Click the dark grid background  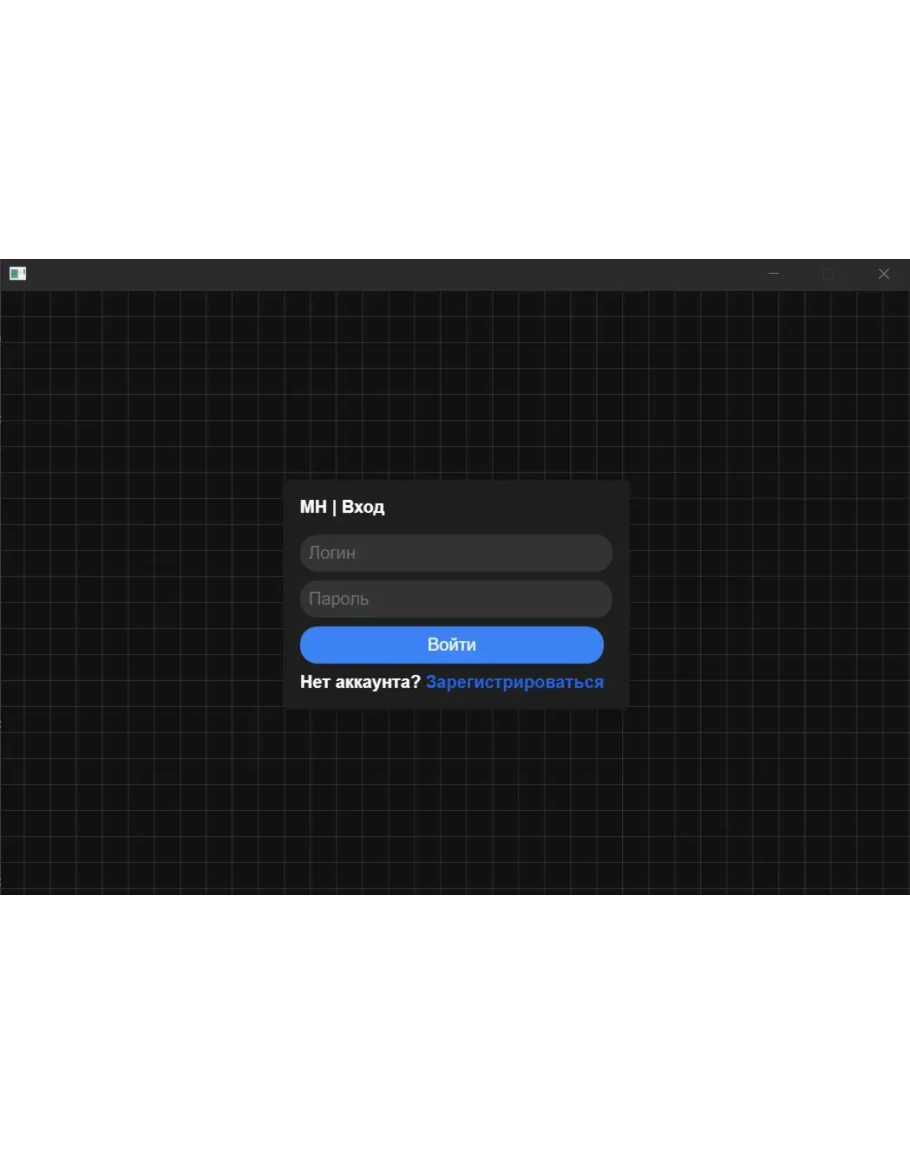click(150, 450)
